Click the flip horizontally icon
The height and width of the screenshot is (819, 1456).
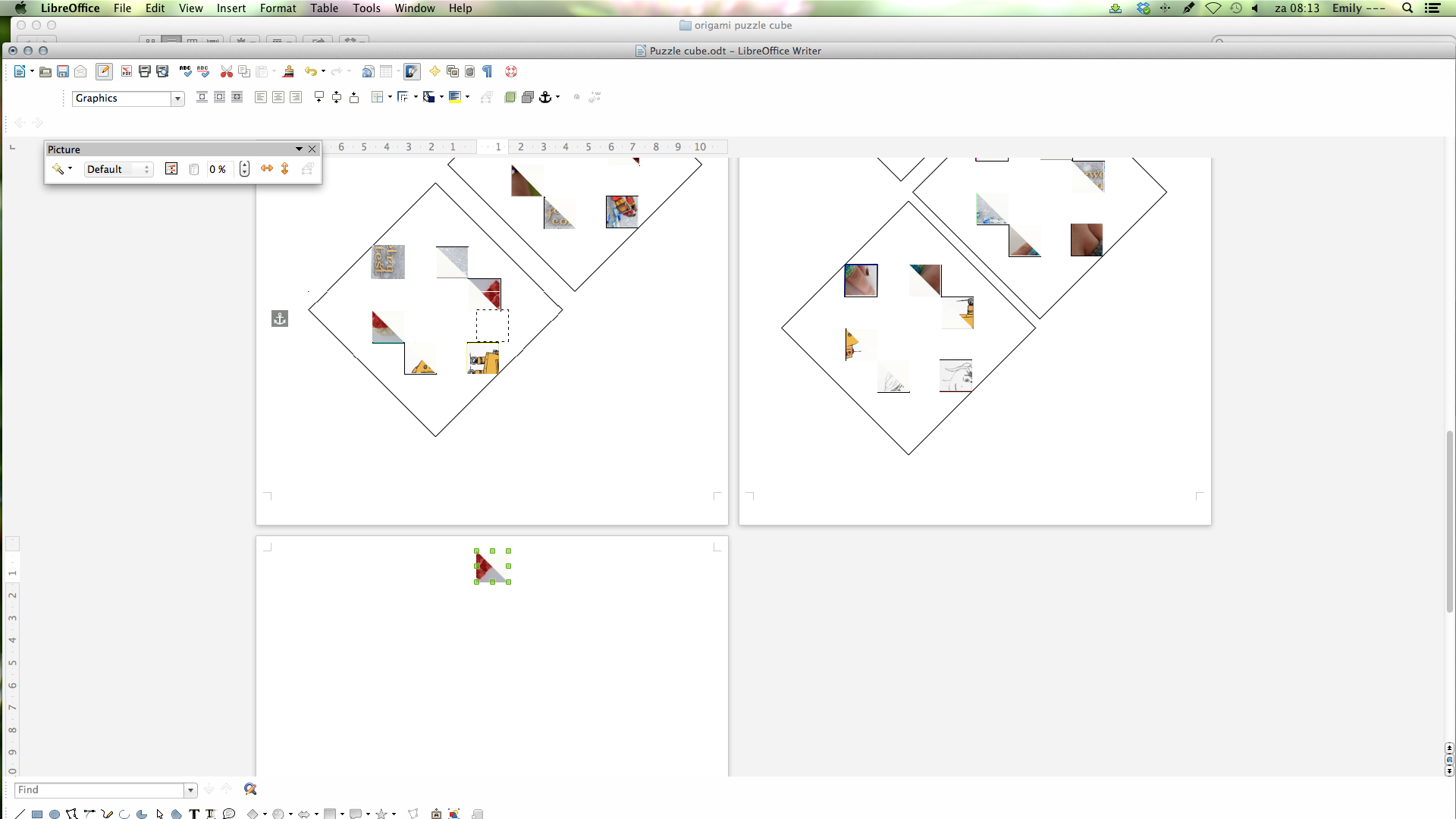(266, 169)
